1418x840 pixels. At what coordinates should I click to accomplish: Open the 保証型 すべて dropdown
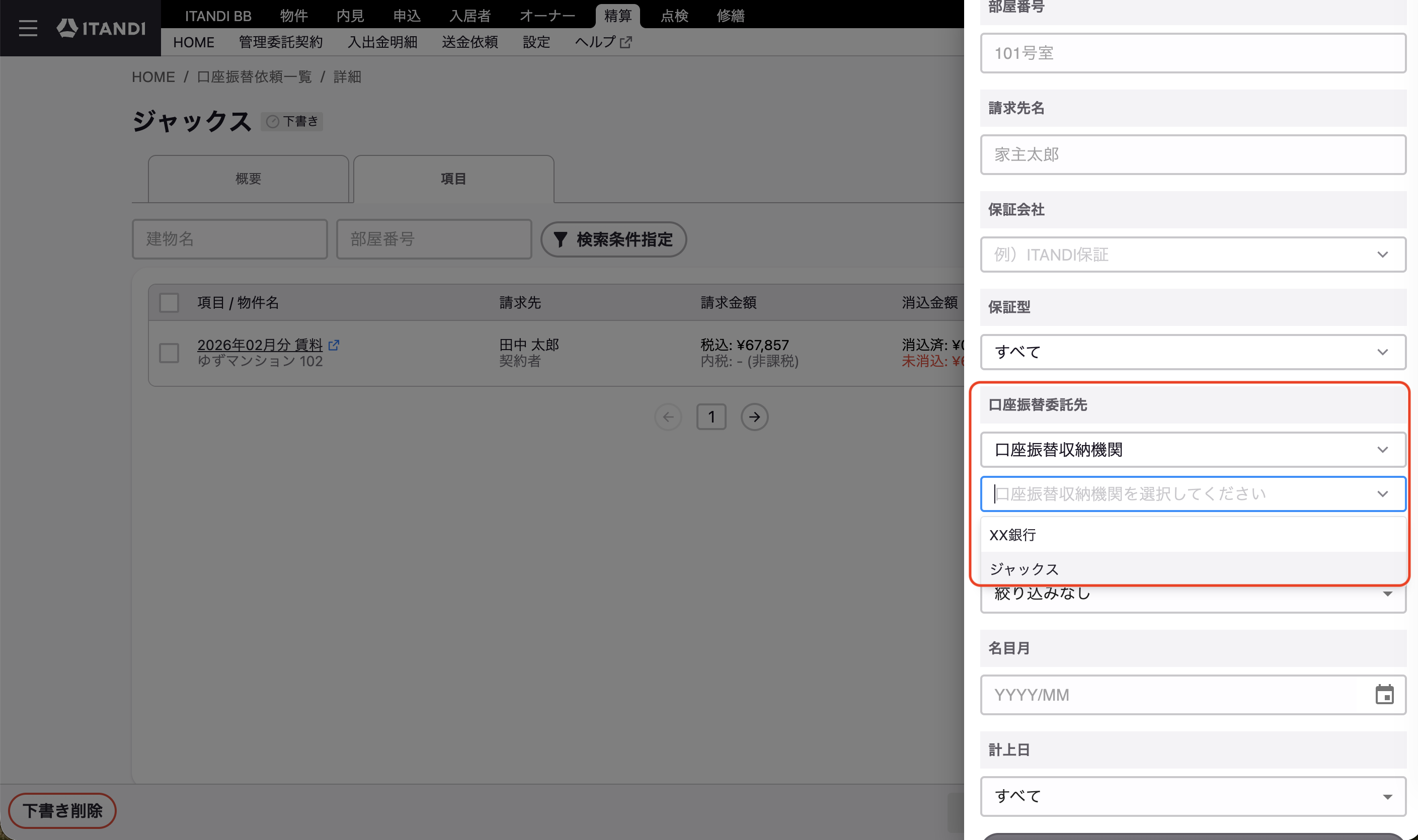tap(1193, 352)
